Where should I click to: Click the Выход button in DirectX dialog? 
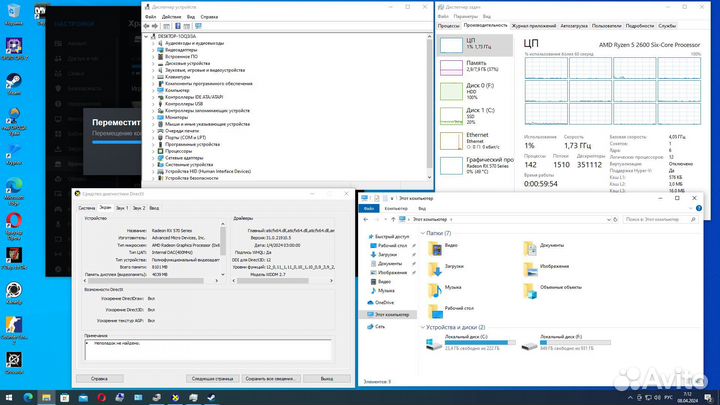point(327,379)
